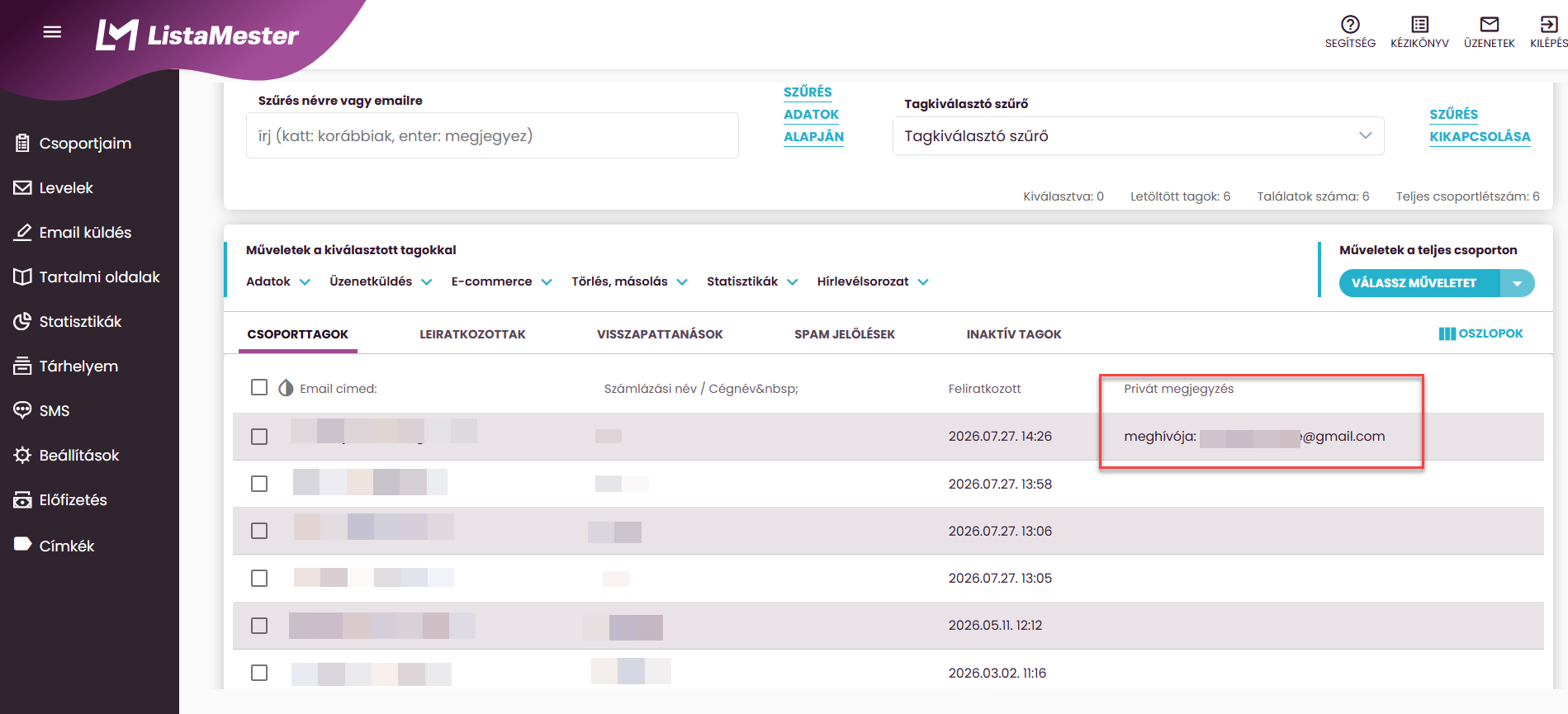Switch to the Spam jelölések tab
The image size is (1568, 714).
click(x=845, y=334)
